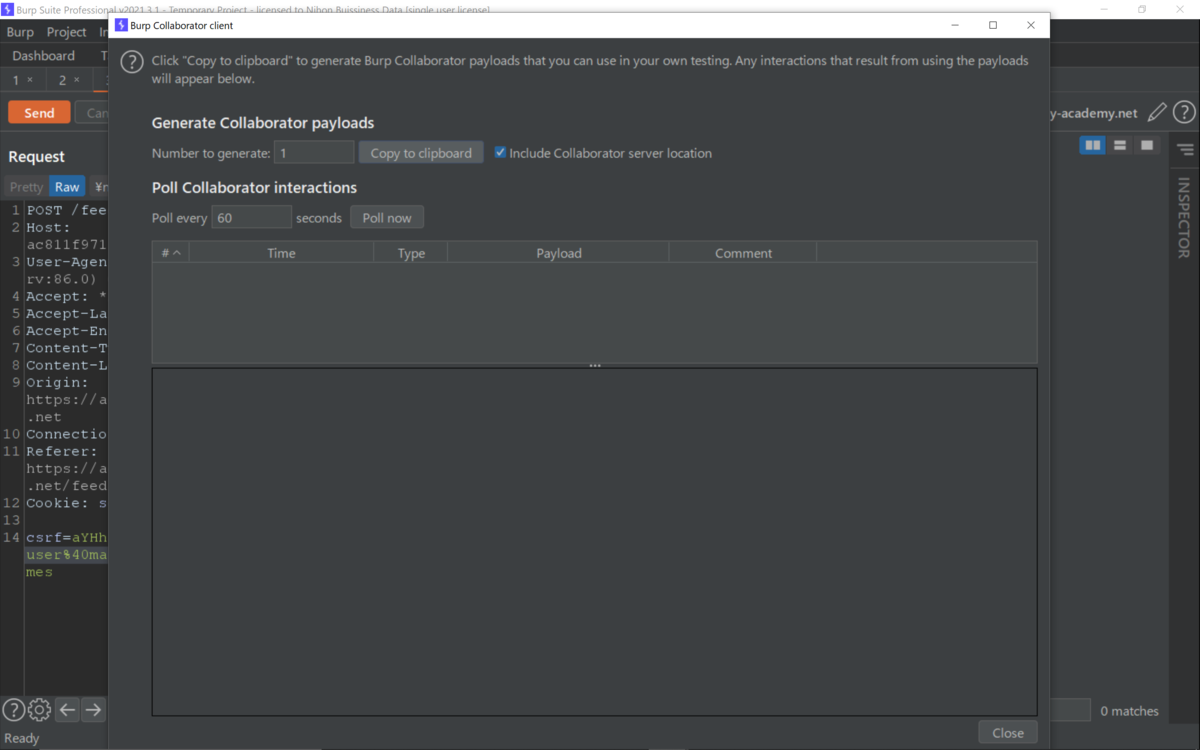This screenshot has width=1200, height=750.
Task: Select side-by-side layout icon
Action: [1093, 146]
